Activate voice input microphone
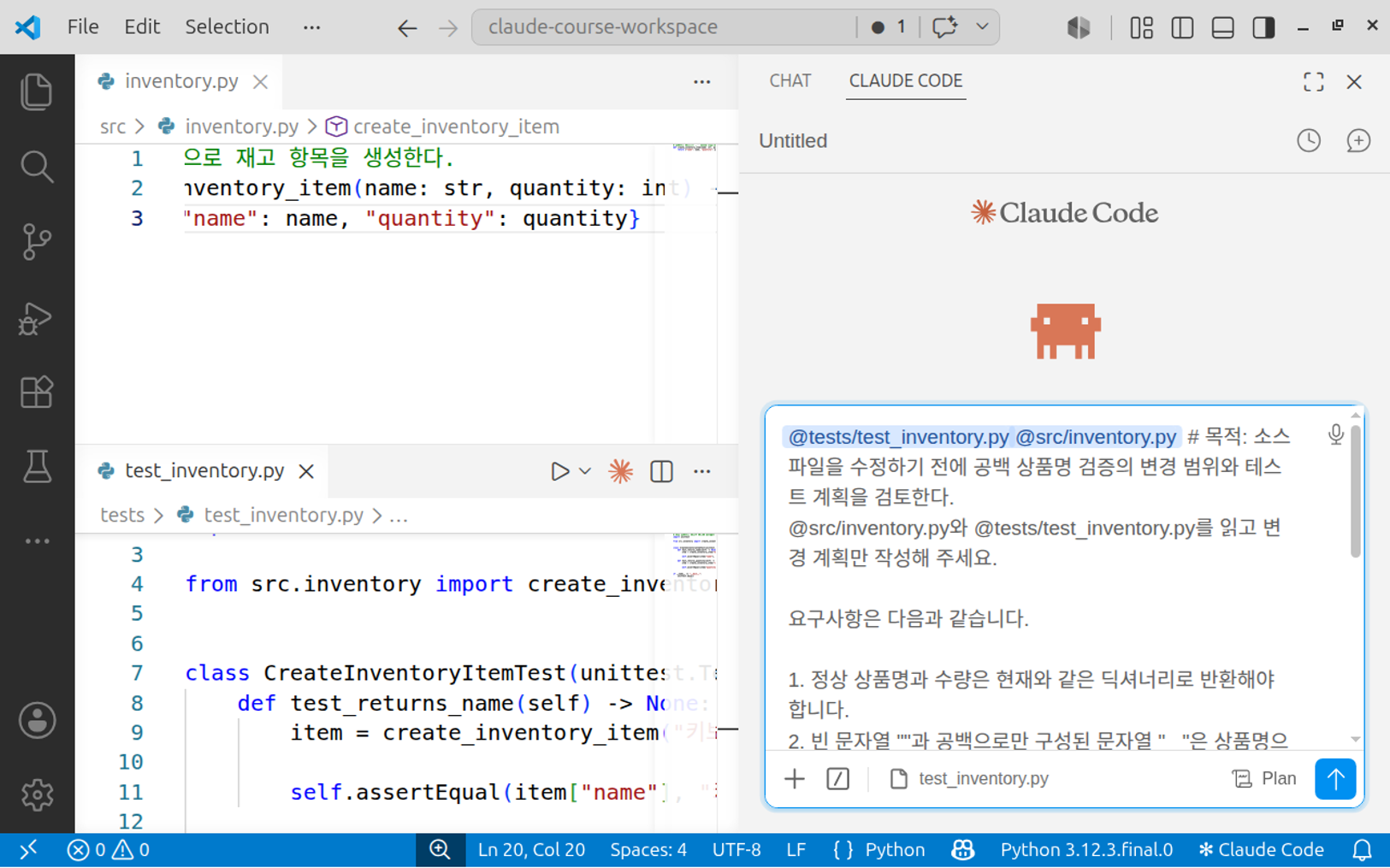The image size is (1390, 868). click(1335, 435)
